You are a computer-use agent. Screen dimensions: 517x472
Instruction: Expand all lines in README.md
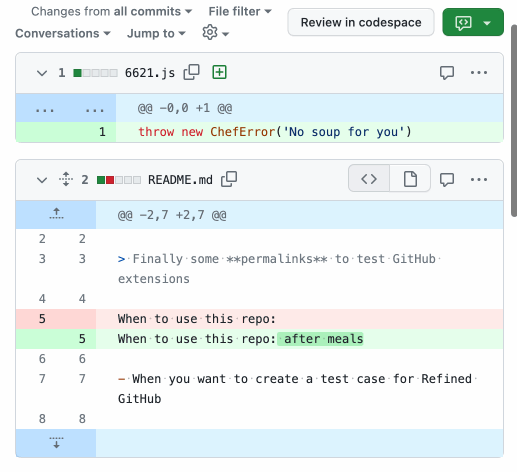pos(66,179)
